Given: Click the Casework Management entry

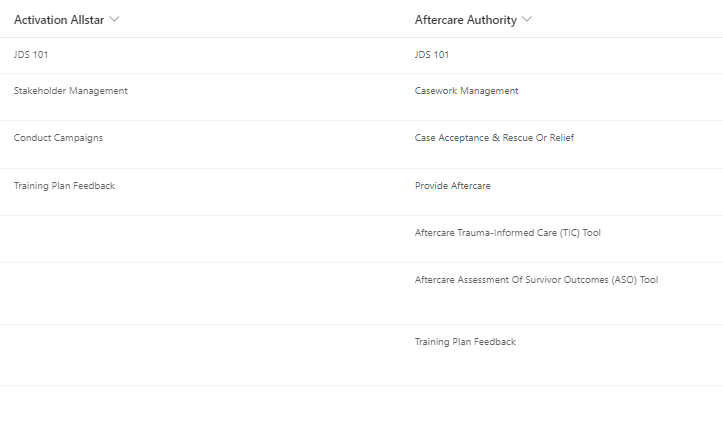Looking at the screenshot, I should click(467, 91).
